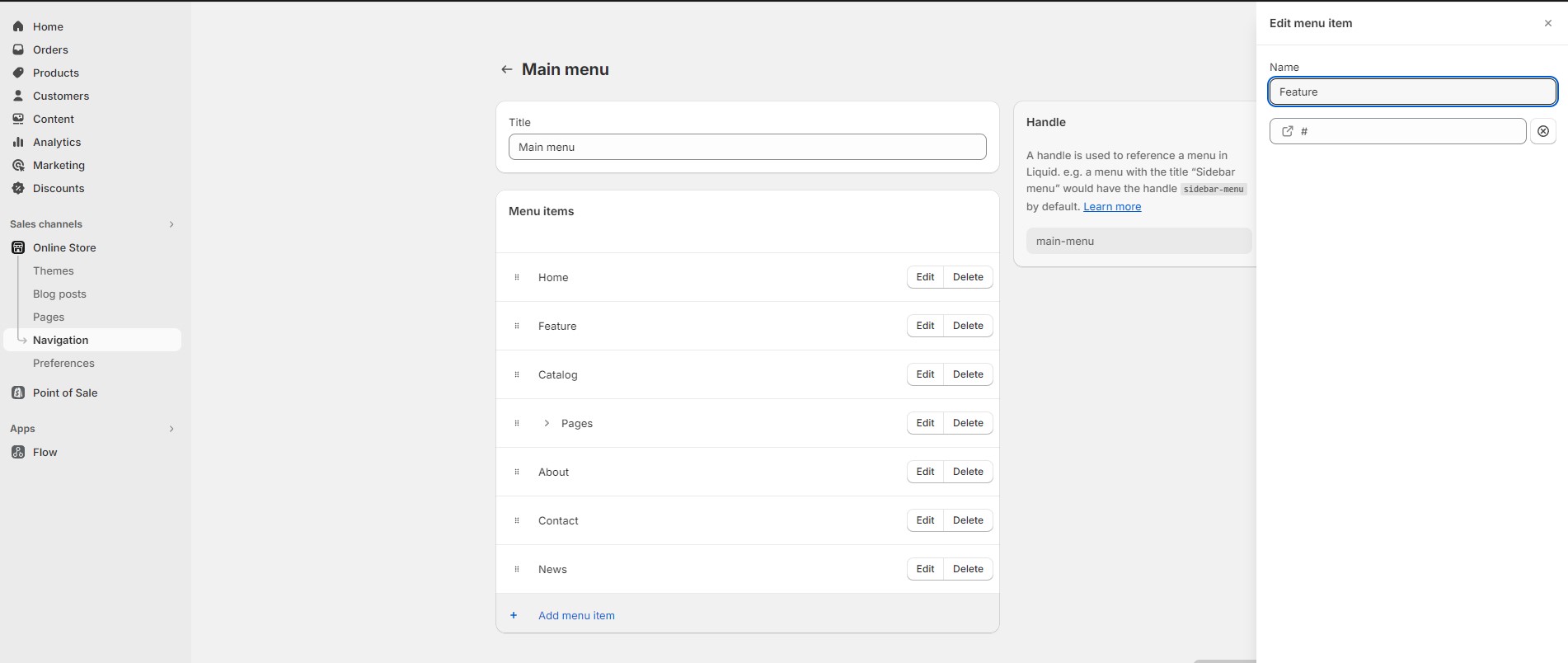The width and height of the screenshot is (1568, 663).
Task: Edit the News menu item
Action: 925,569
